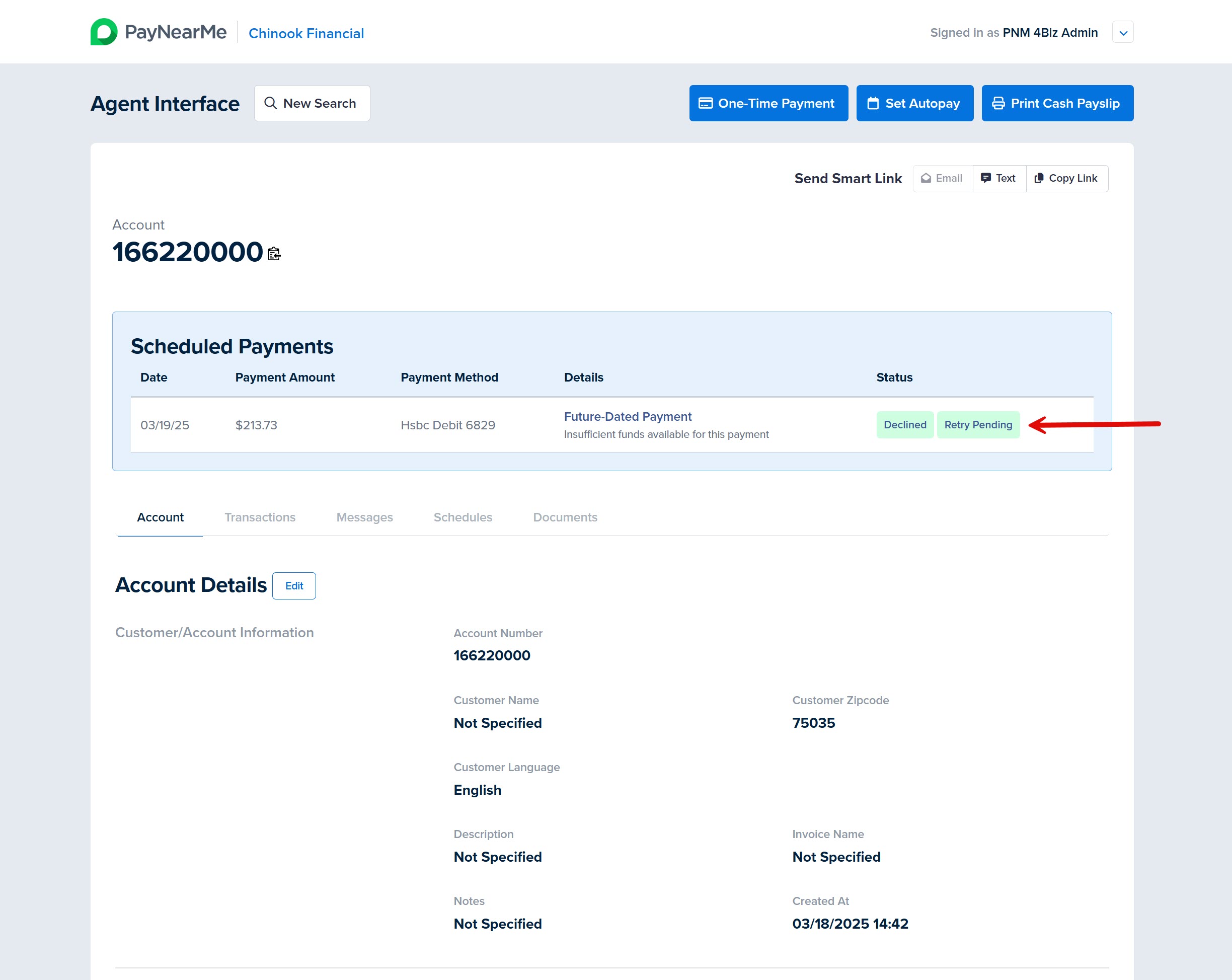Click the card icon on One-Time Payment
Screen dimensions: 1232x980
tap(705, 103)
